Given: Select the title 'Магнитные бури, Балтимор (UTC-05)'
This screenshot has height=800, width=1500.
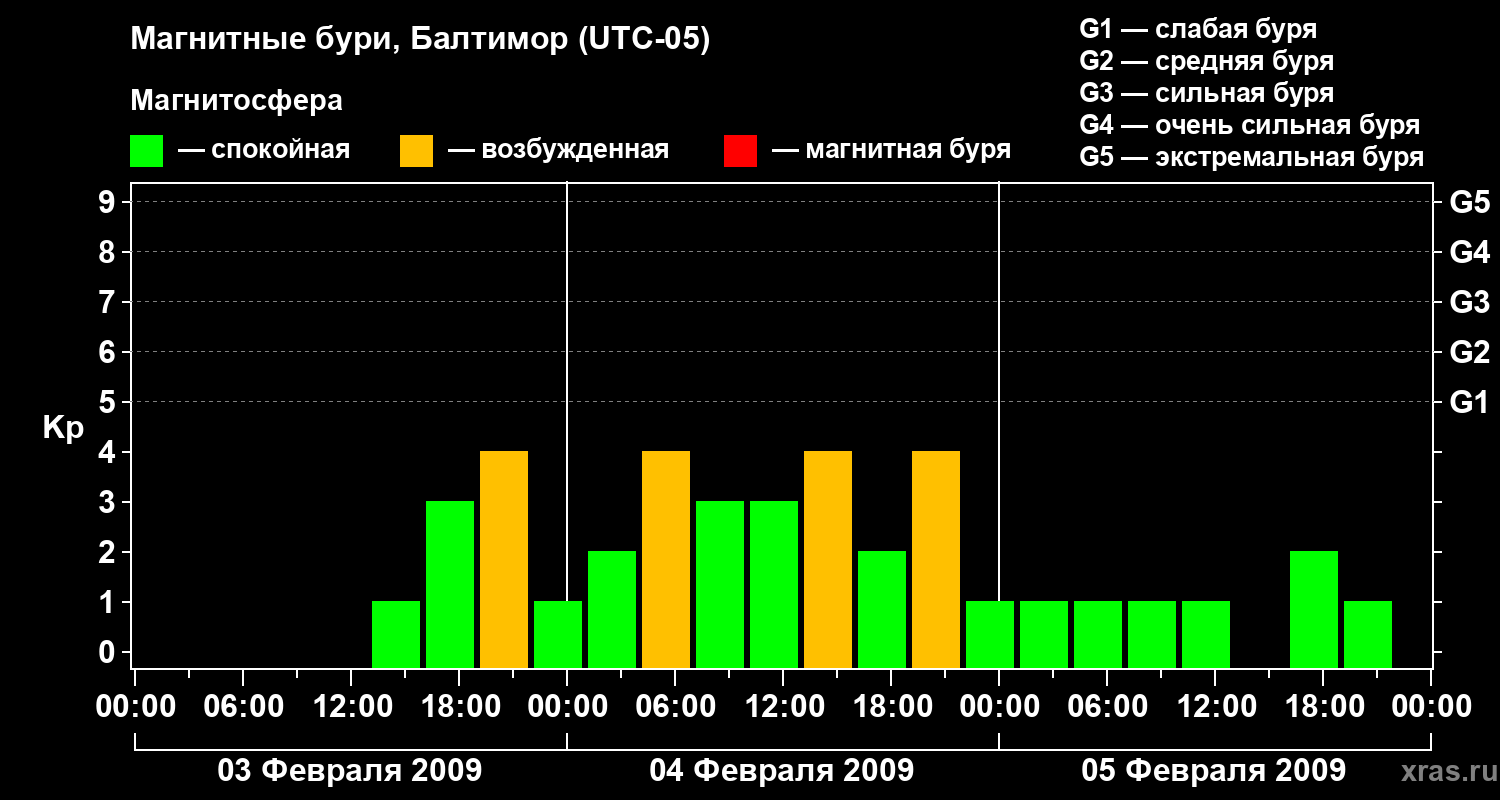Looking at the screenshot, I should click(x=420, y=41).
